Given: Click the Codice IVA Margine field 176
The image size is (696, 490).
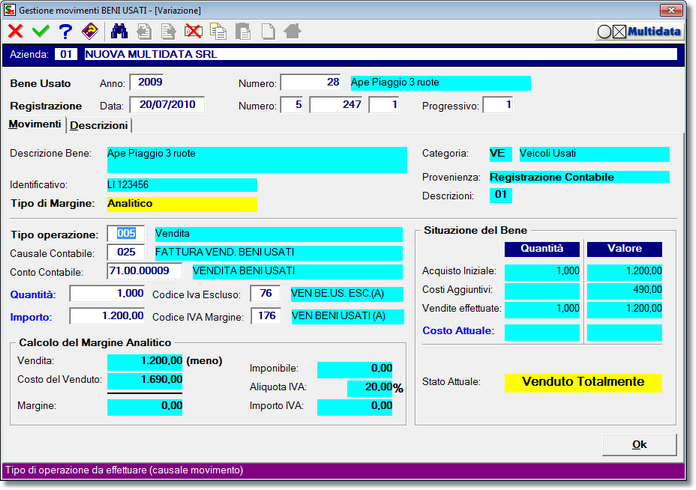Looking at the screenshot, I should point(266,316).
